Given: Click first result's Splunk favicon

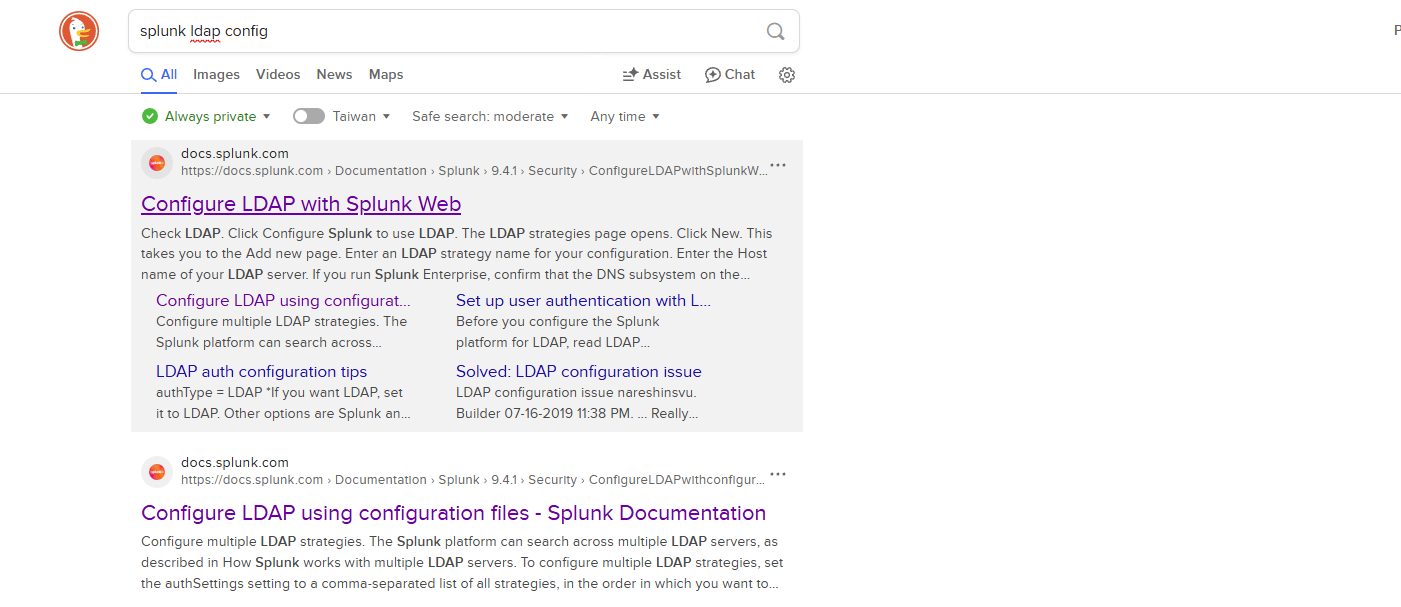Looking at the screenshot, I should pos(157,162).
